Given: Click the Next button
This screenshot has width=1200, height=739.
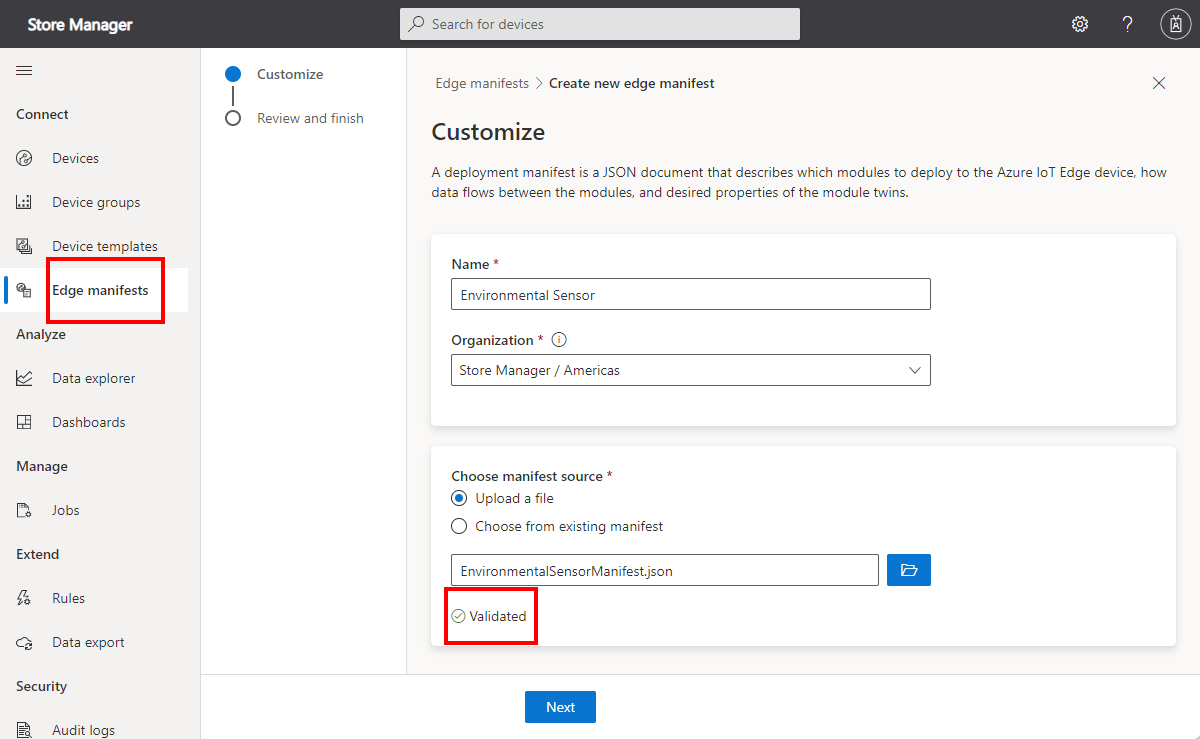Looking at the screenshot, I should tap(560, 707).
